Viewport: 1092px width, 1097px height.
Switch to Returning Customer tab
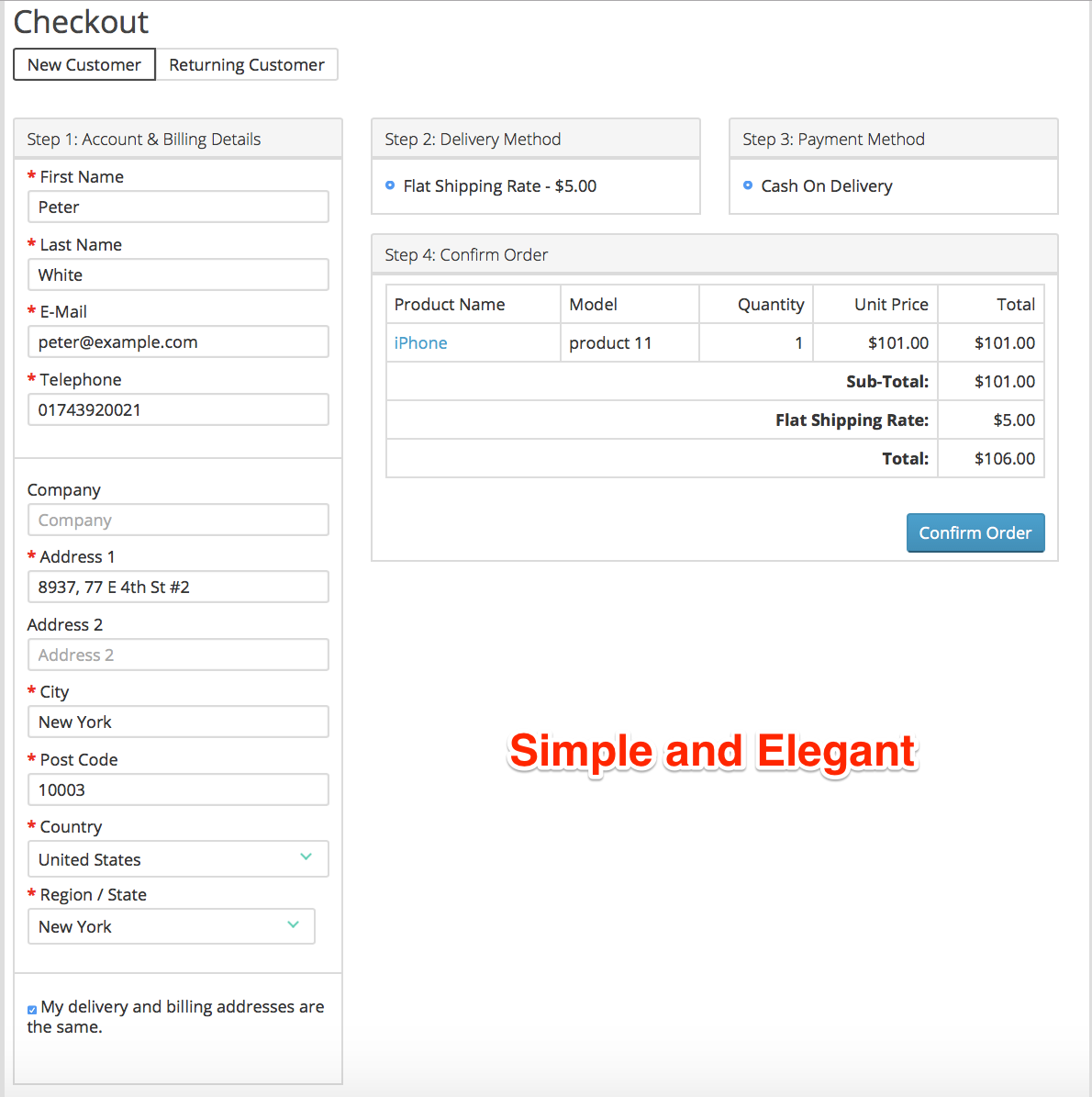(x=246, y=64)
